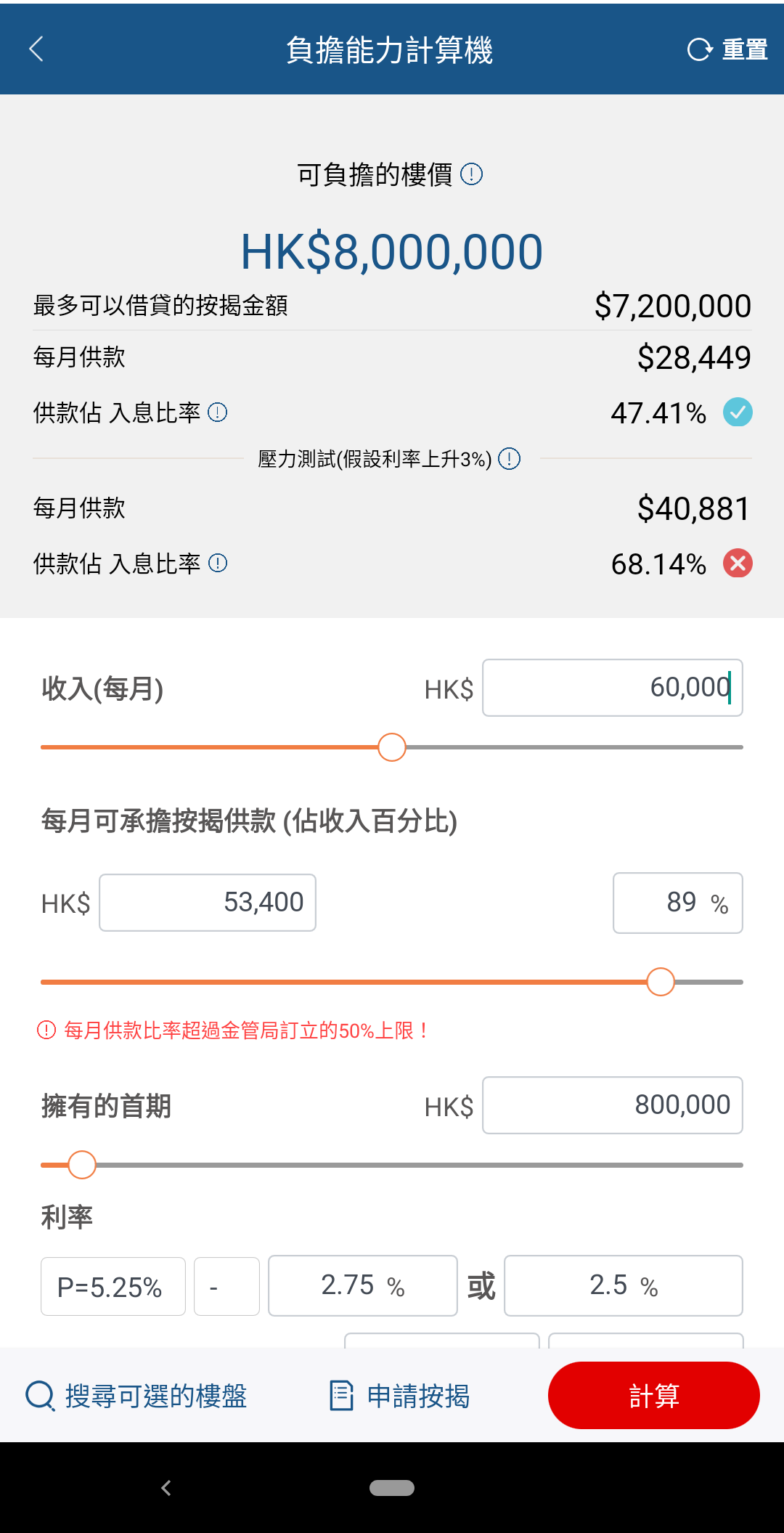Open info icon next to 47.41% ratio label
The image size is (784, 1533).
218,412
